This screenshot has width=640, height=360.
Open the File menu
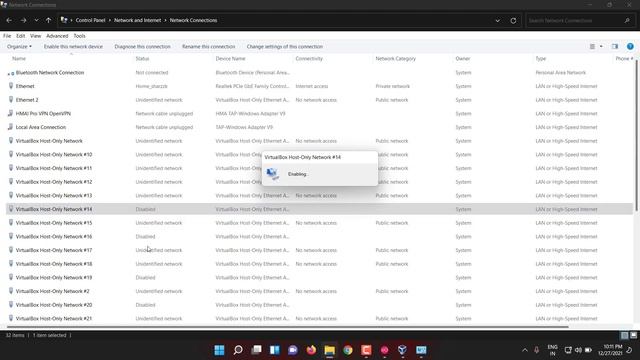(7, 36)
